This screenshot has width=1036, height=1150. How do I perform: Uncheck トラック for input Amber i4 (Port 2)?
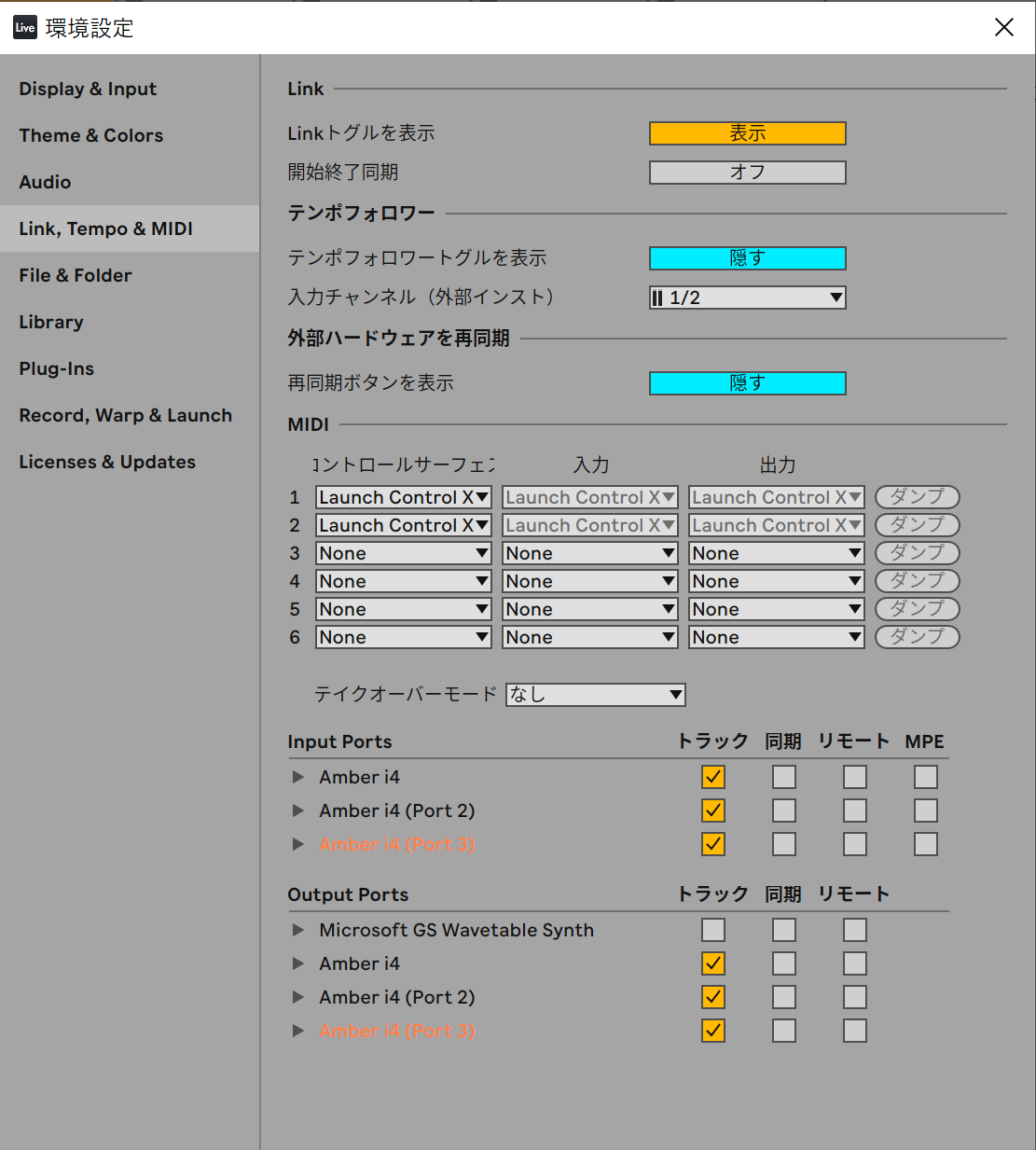713,811
